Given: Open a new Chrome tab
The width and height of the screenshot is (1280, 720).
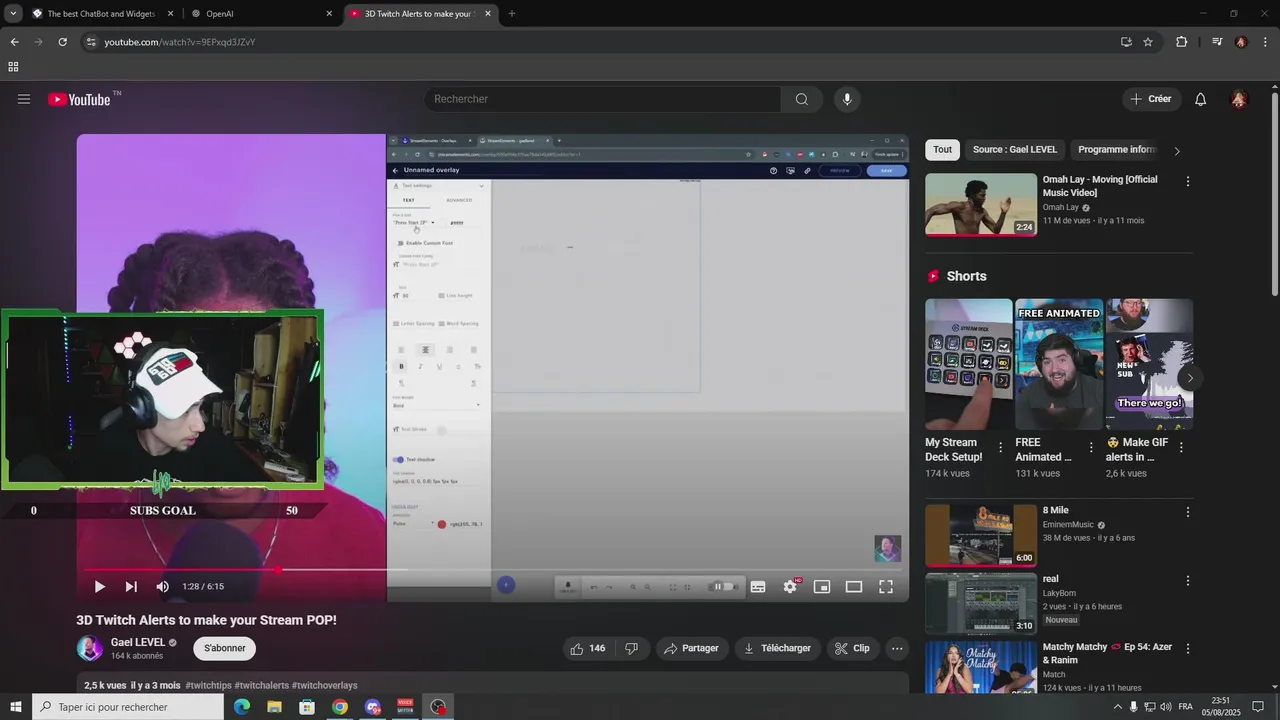Looking at the screenshot, I should (512, 14).
